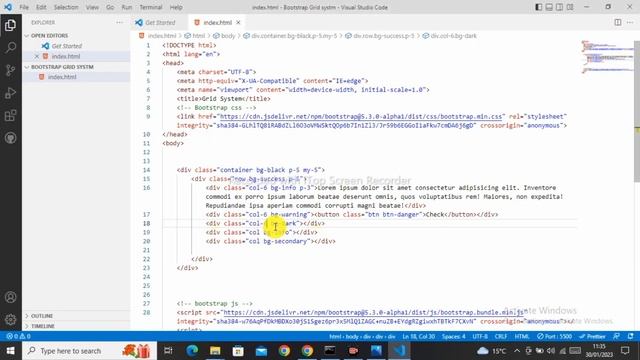Click the code minimap preview
Viewport: 640px width, 360px height.
(607, 57)
